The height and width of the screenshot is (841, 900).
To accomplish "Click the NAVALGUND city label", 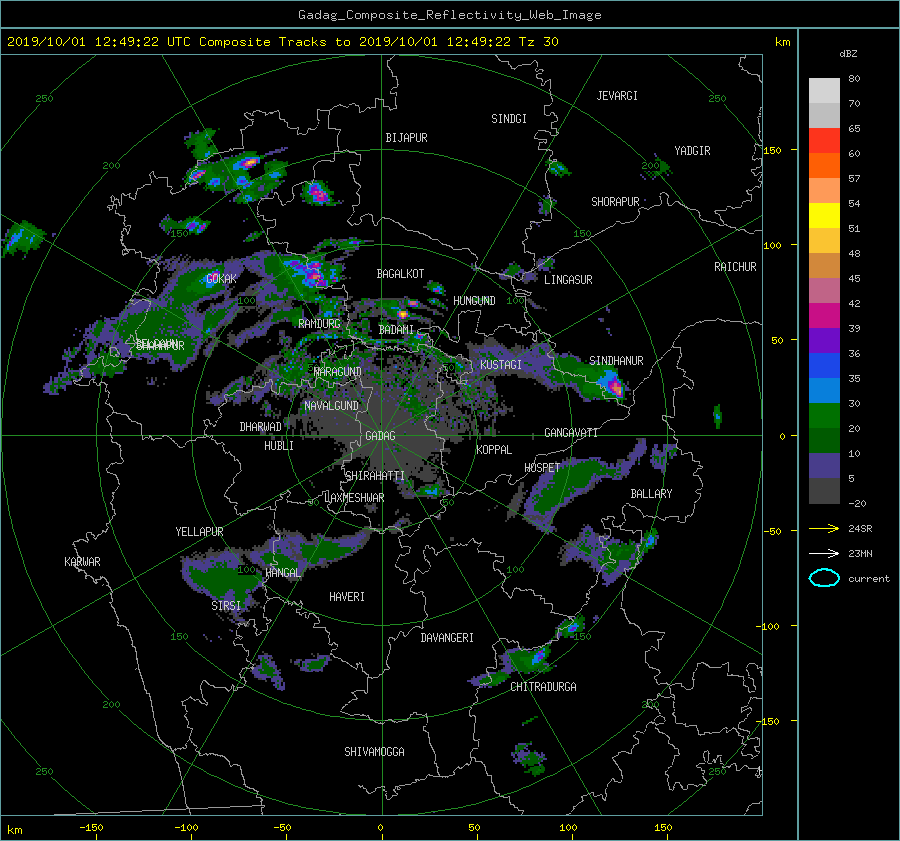I will pyautogui.click(x=331, y=406).
